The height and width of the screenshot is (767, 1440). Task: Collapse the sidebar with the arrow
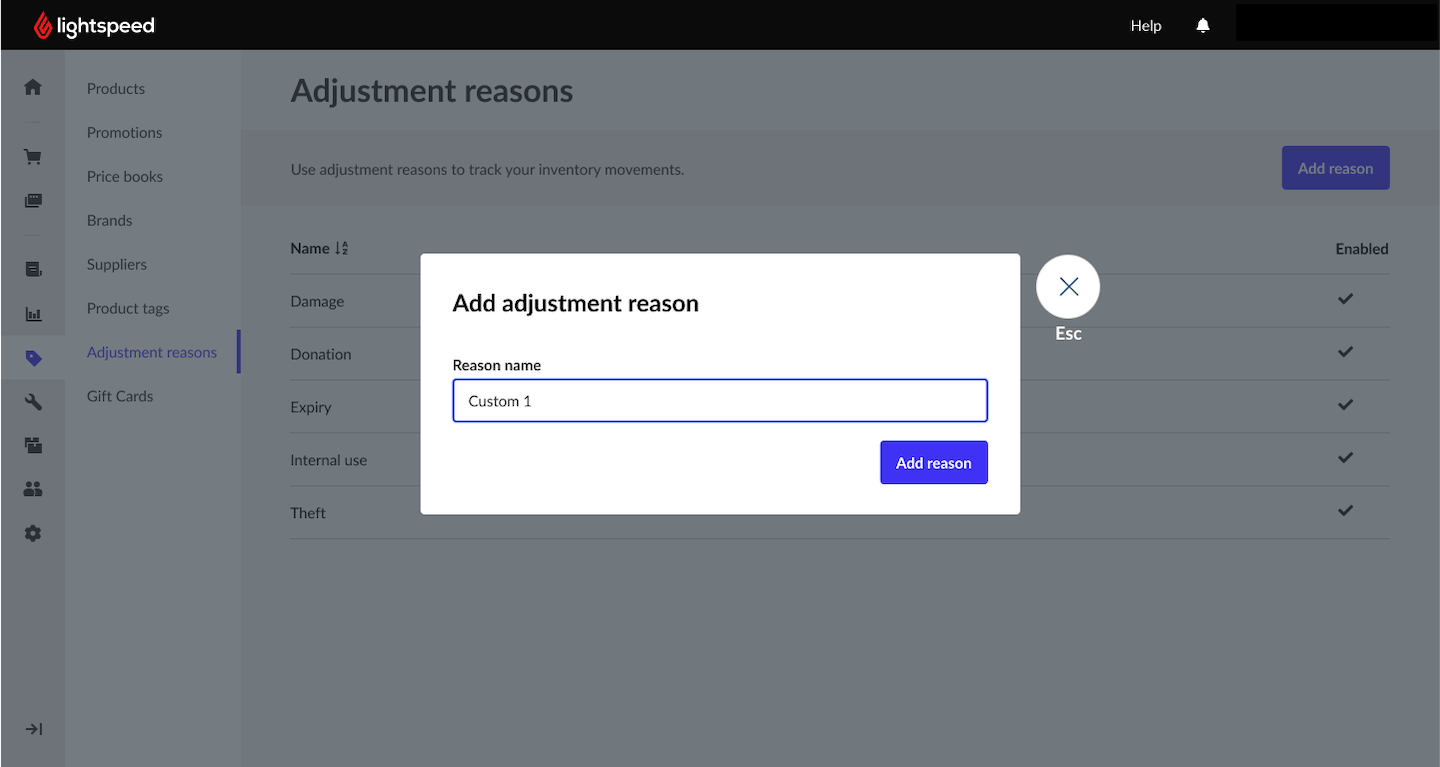(x=32, y=728)
